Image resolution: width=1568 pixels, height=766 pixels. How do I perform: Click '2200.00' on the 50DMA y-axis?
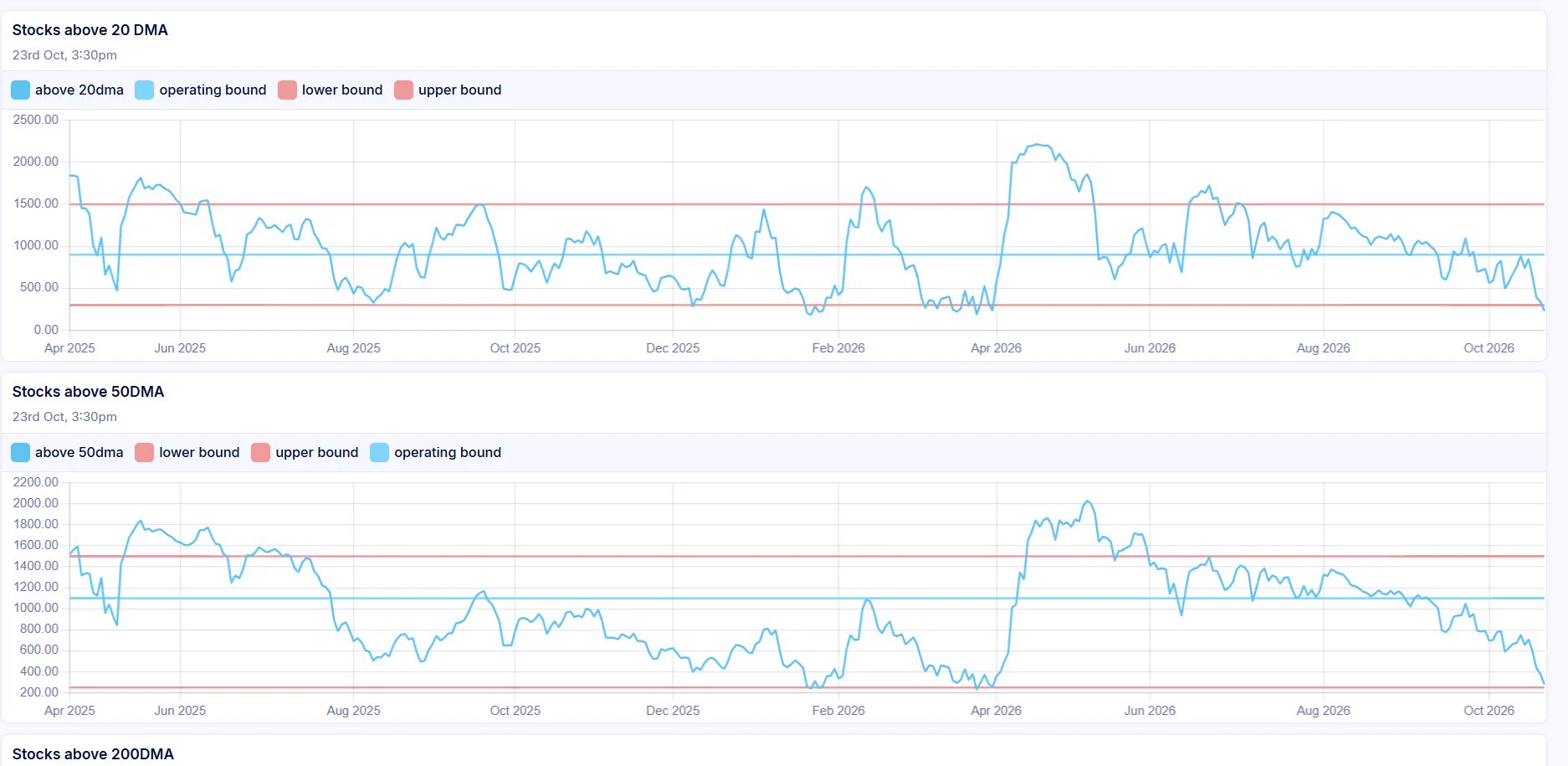pos(36,482)
